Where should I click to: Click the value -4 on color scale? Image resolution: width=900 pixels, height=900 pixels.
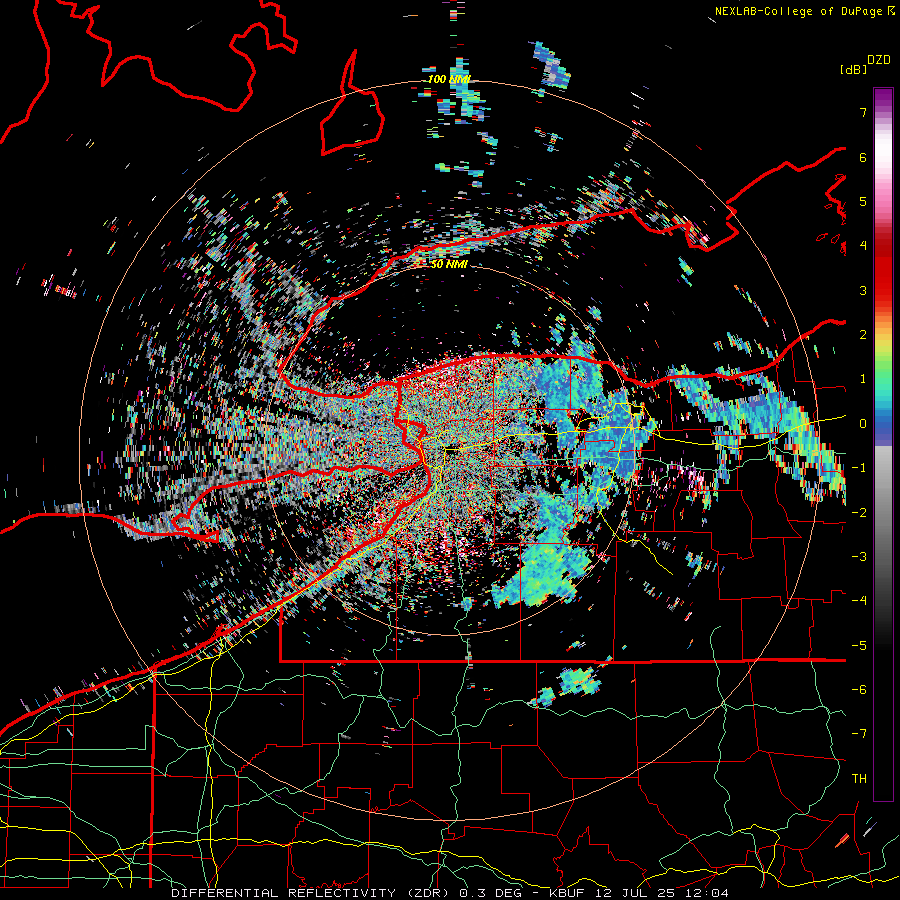(x=859, y=601)
